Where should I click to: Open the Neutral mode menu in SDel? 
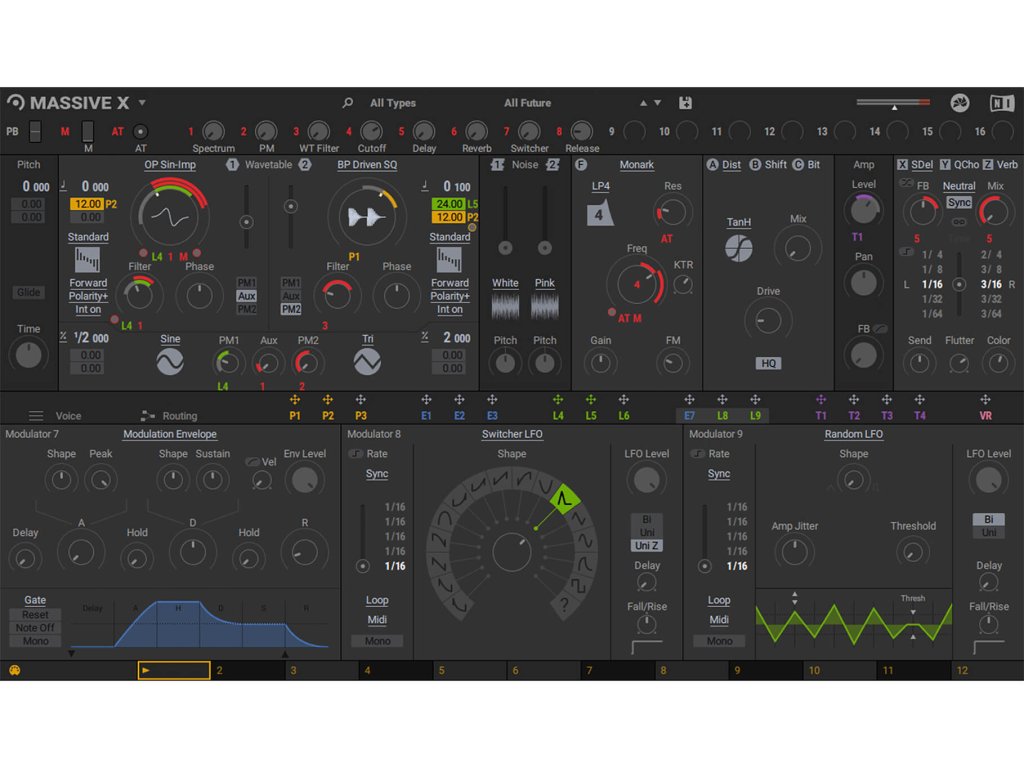[959, 186]
